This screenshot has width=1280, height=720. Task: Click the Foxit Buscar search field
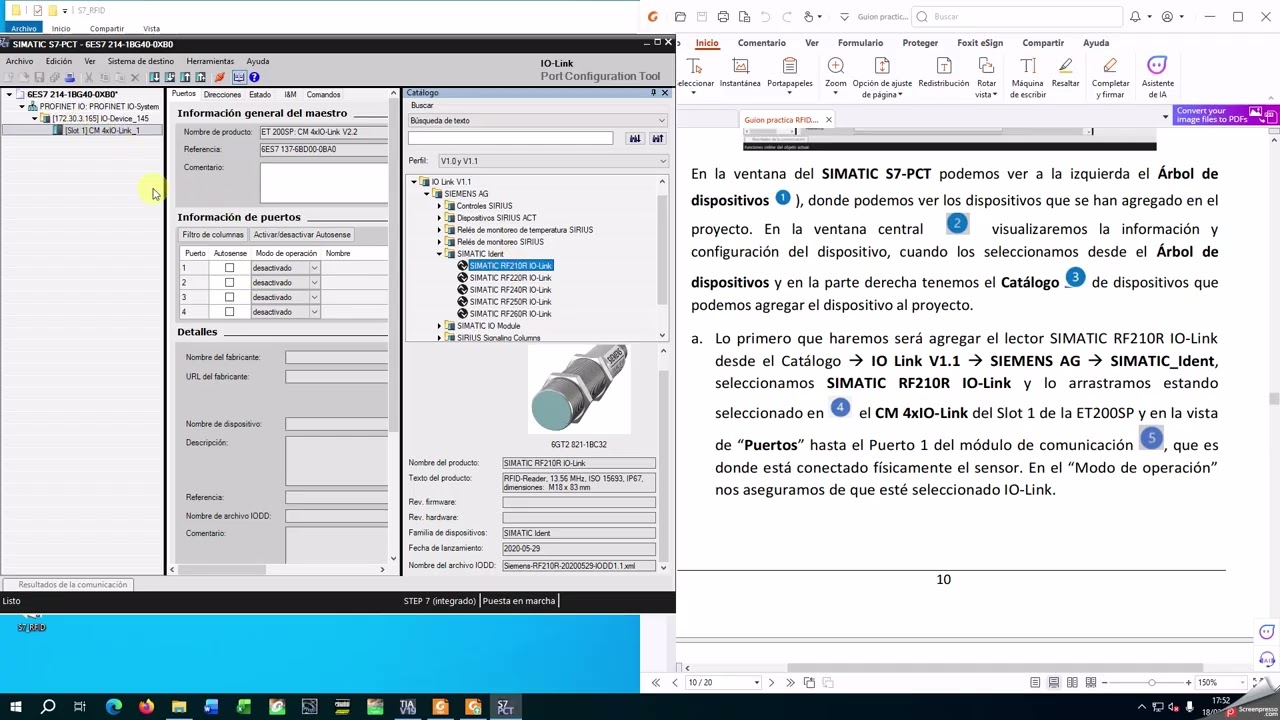pos(1015,17)
